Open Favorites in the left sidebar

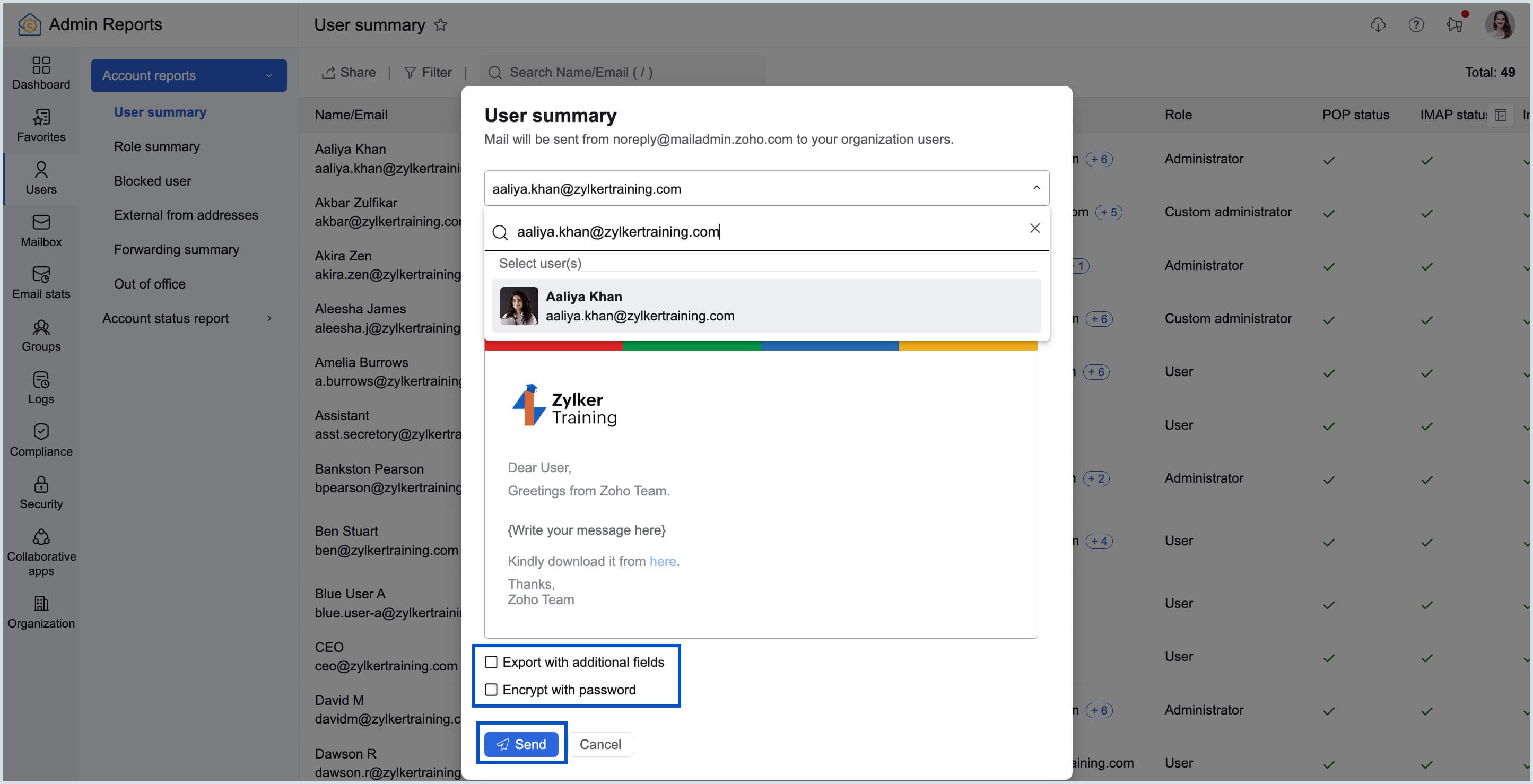(41, 125)
